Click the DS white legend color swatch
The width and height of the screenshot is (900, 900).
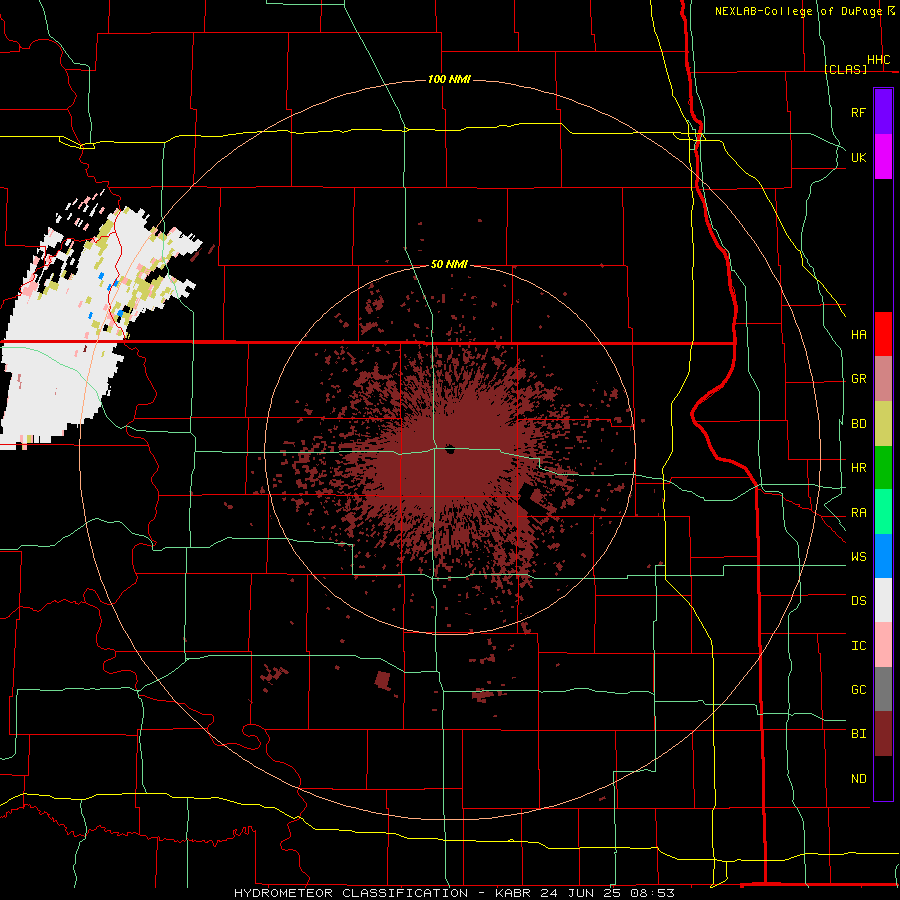[883, 600]
